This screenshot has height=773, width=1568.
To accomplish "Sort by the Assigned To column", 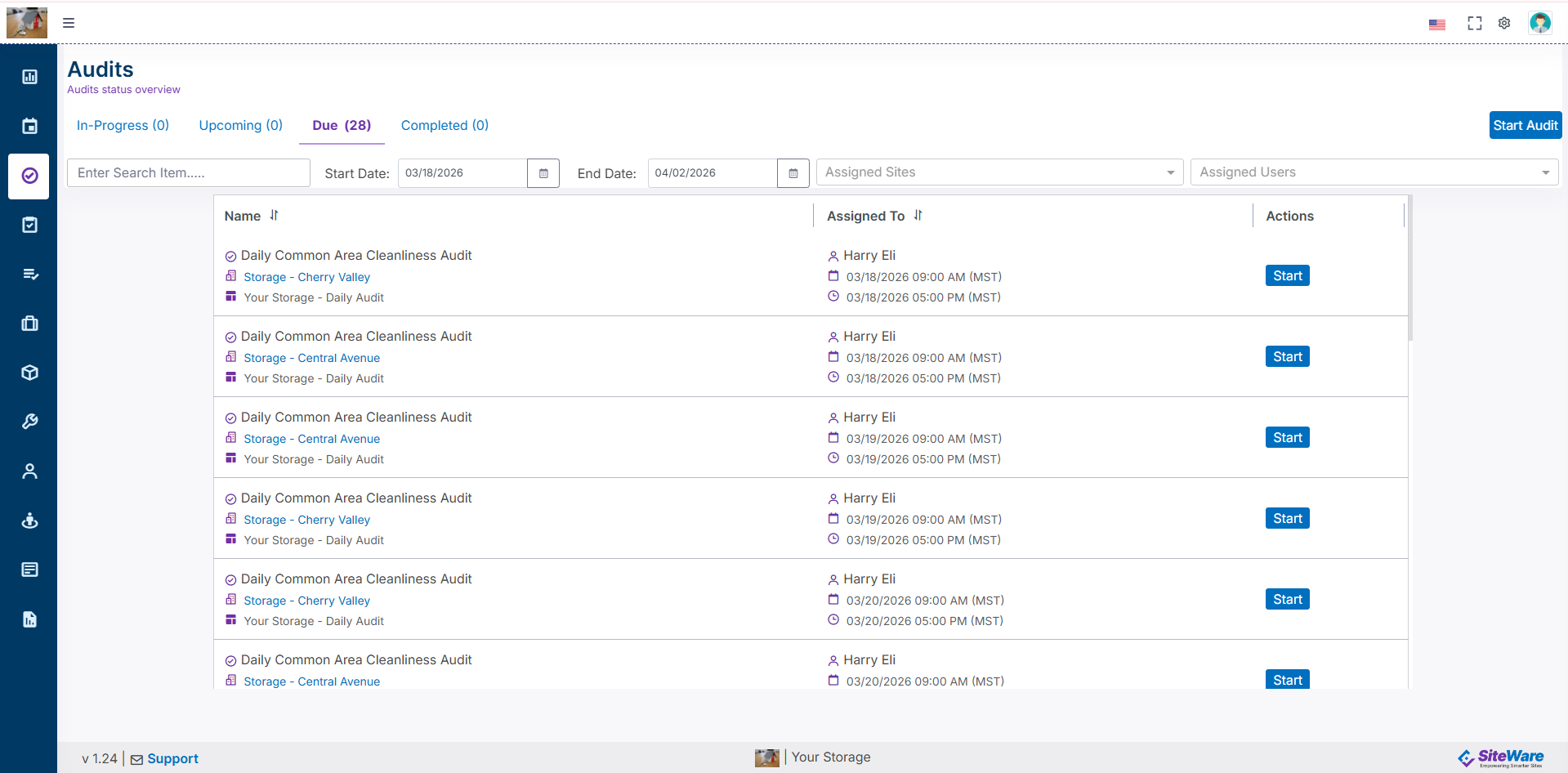I will 918,216.
